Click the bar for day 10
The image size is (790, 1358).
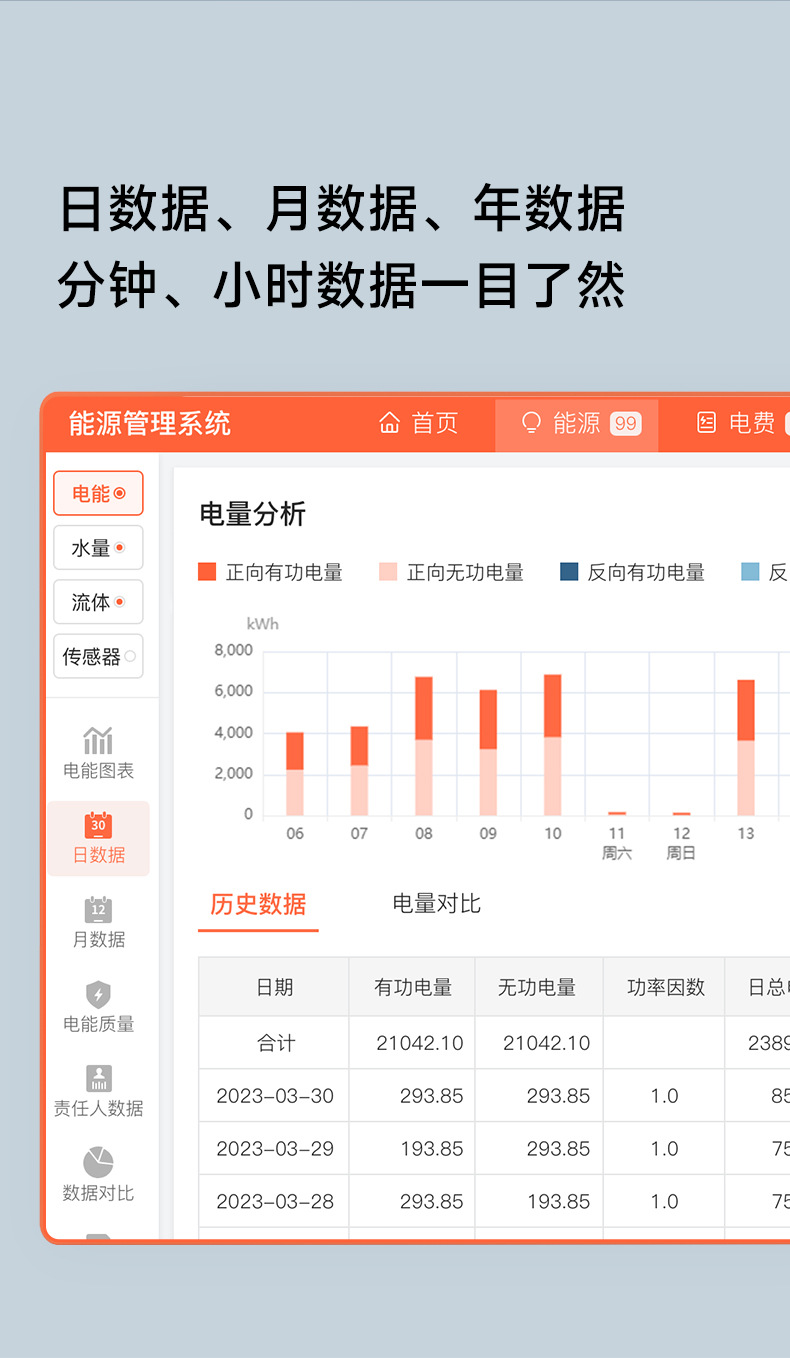[552, 745]
